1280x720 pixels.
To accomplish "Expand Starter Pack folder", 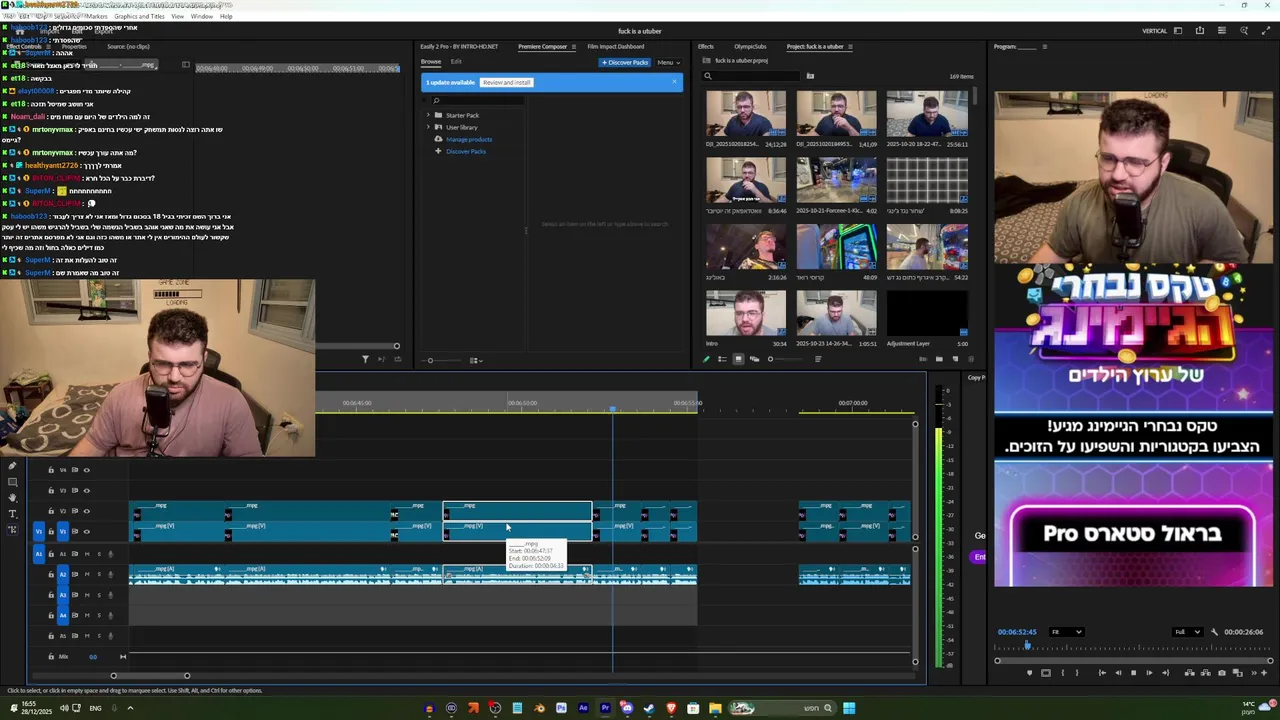I will point(428,115).
